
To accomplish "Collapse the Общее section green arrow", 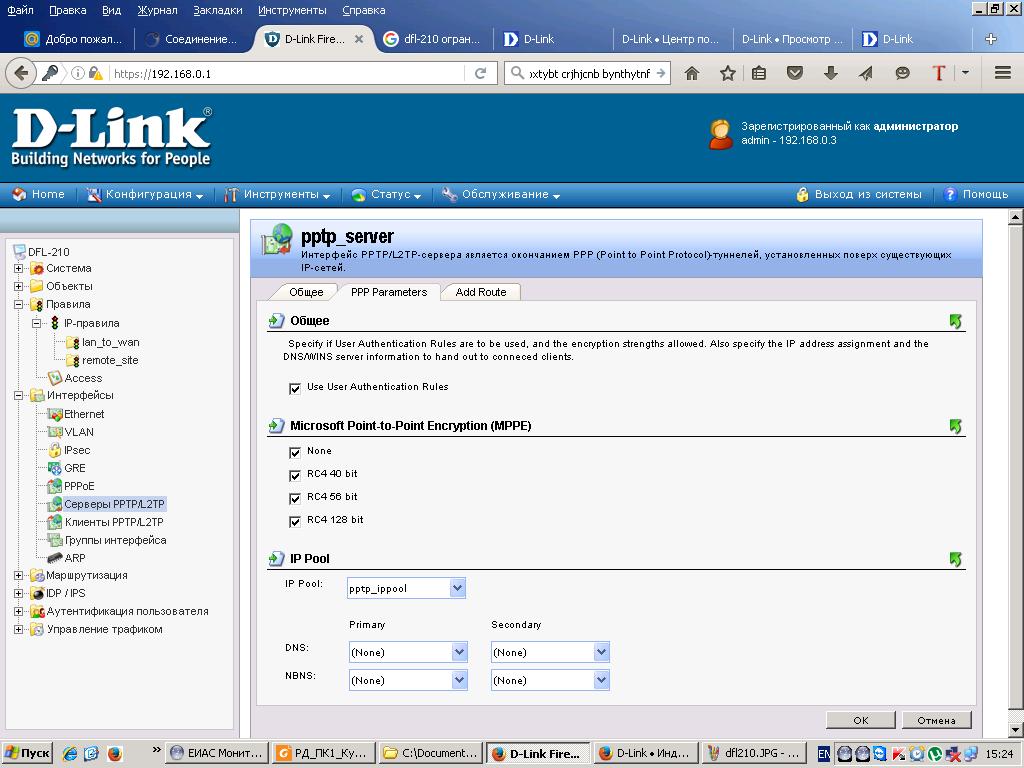I will (955, 321).
